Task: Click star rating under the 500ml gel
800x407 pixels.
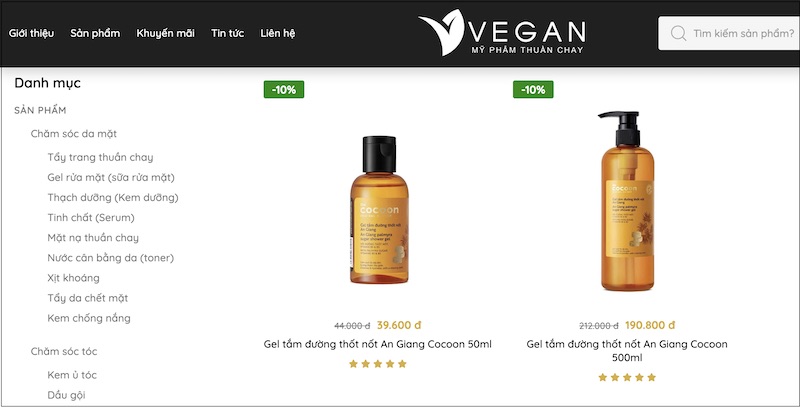Action: click(627, 377)
